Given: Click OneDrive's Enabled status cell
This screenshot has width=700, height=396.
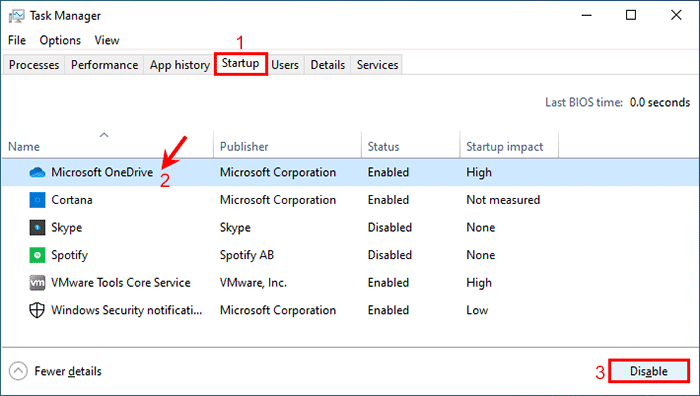Looking at the screenshot, I should coord(388,172).
